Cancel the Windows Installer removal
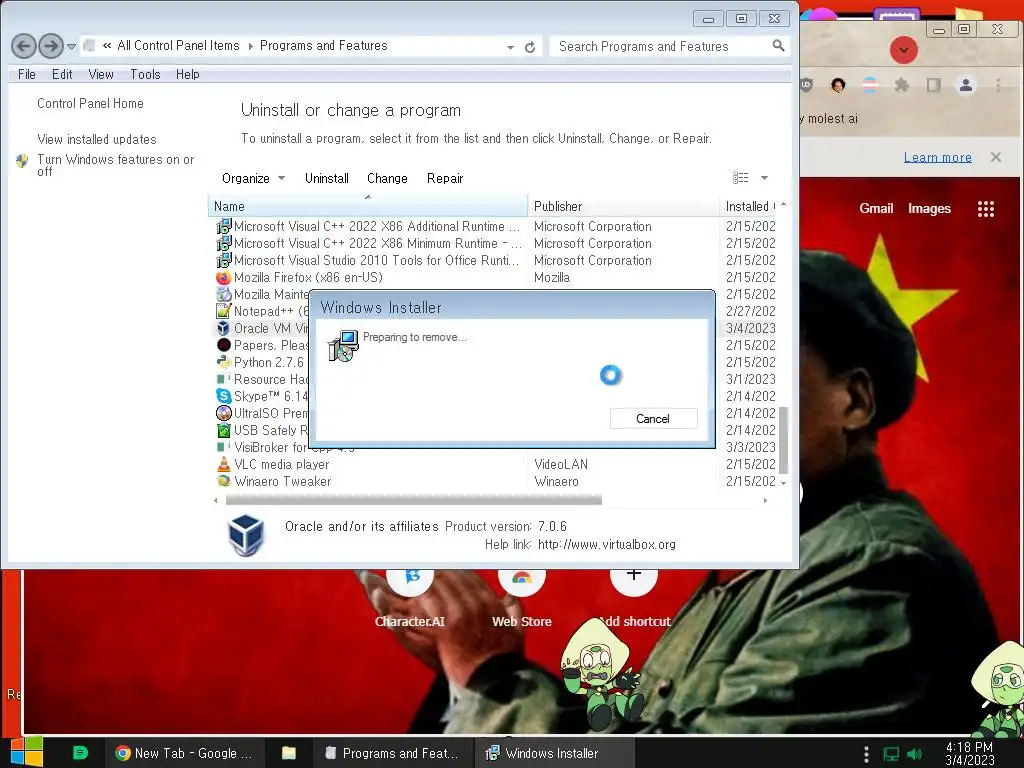 (x=653, y=419)
